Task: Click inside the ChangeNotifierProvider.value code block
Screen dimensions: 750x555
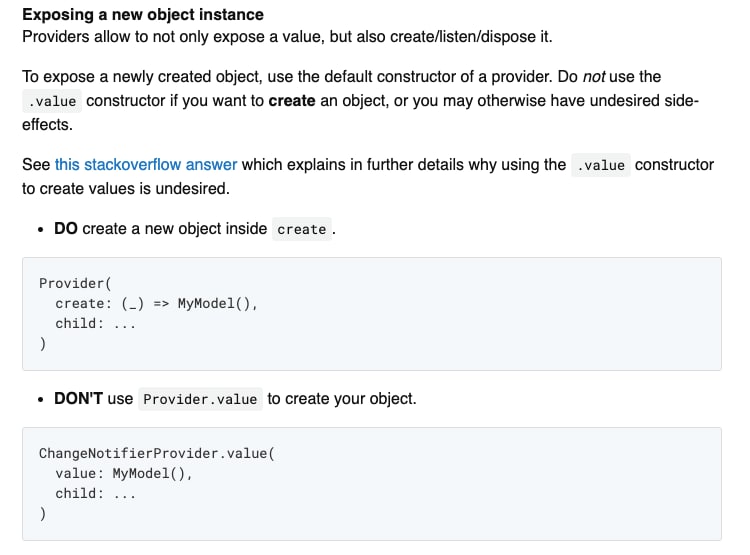Action: [x=372, y=484]
